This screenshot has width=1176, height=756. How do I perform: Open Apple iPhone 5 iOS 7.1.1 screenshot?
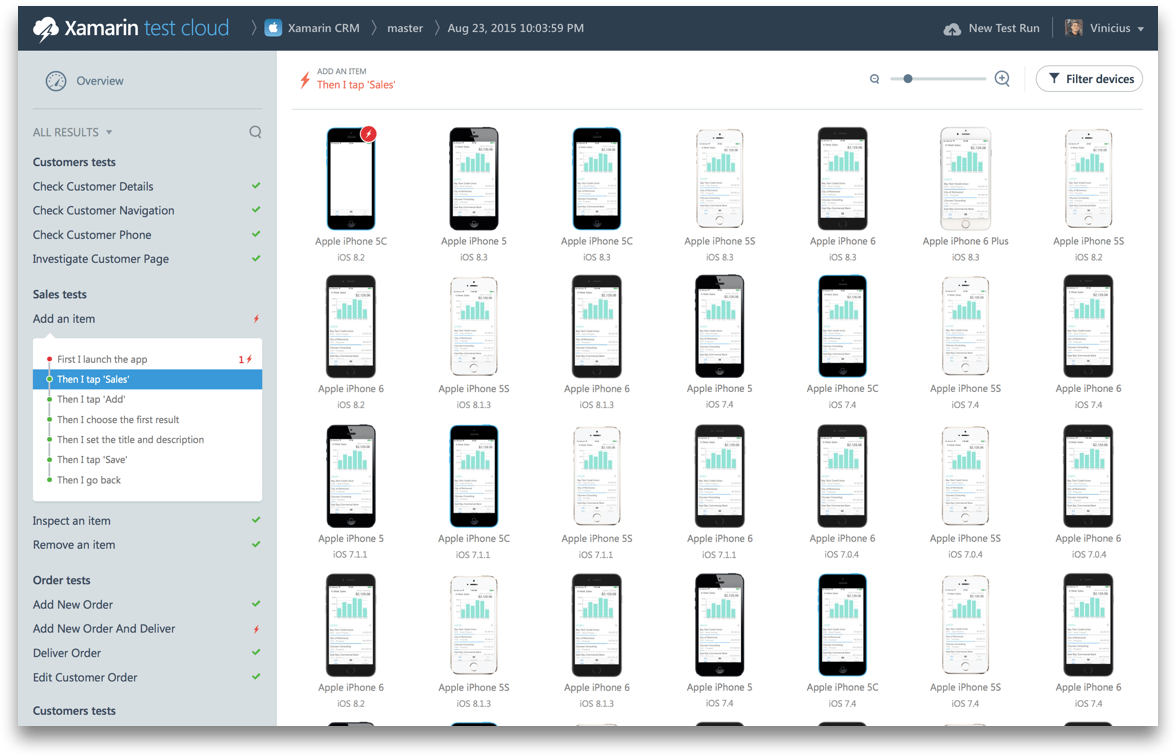[351, 476]
